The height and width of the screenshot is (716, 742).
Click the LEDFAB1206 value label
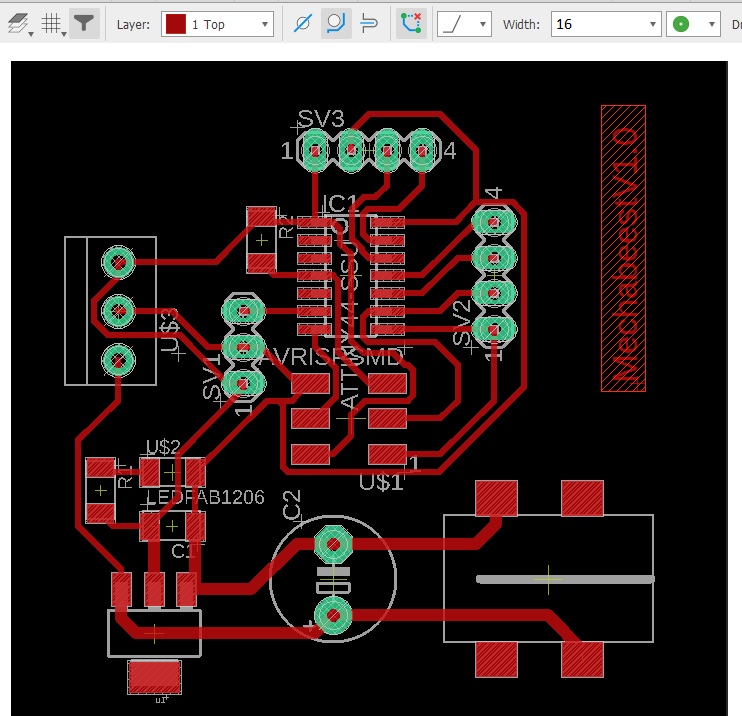205,497
